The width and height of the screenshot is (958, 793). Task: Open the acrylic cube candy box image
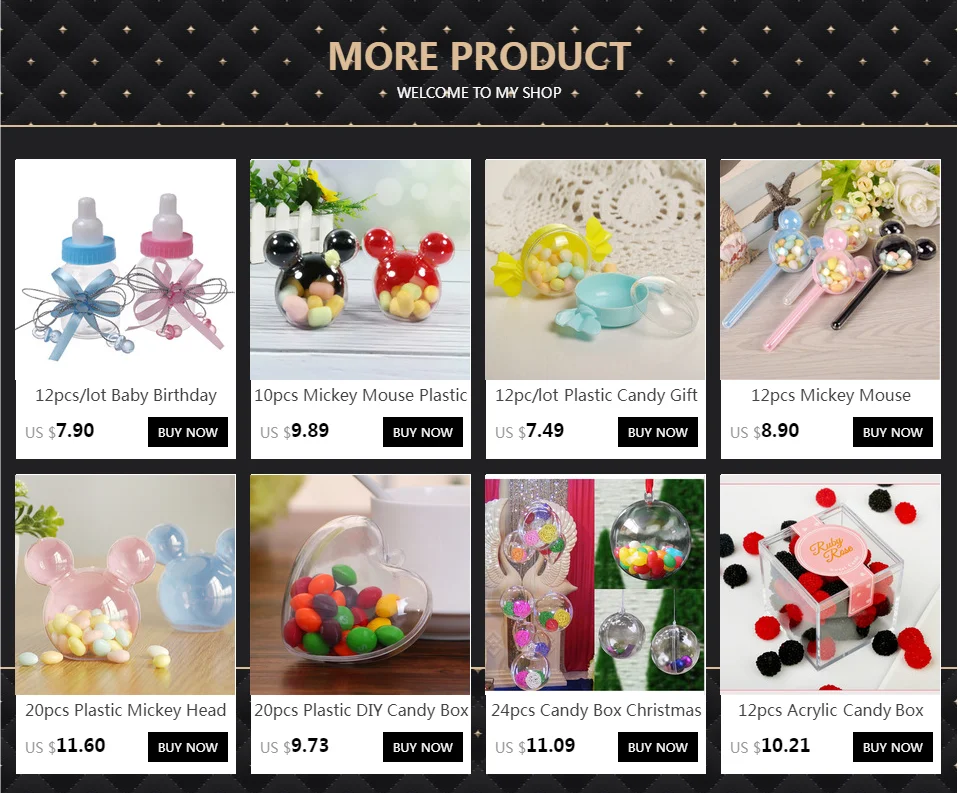pyautogui.click(x=830, y=585)
